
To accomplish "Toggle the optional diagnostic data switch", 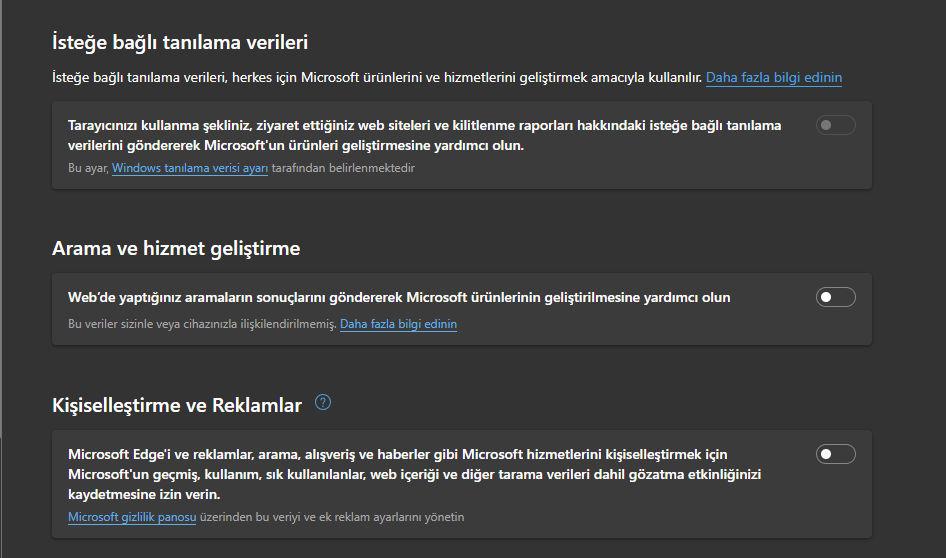I will click(x=836, y=125).
